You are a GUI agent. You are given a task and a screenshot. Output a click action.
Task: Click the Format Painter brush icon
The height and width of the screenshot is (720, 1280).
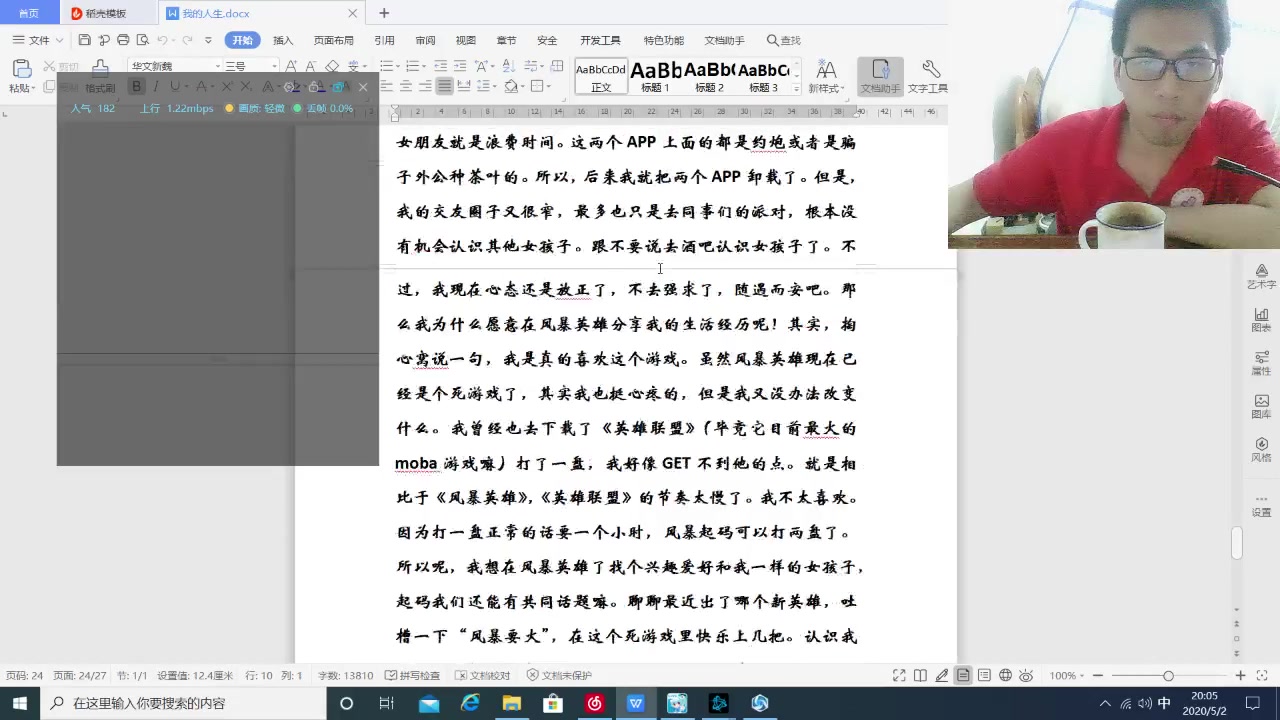coord(100,68)
